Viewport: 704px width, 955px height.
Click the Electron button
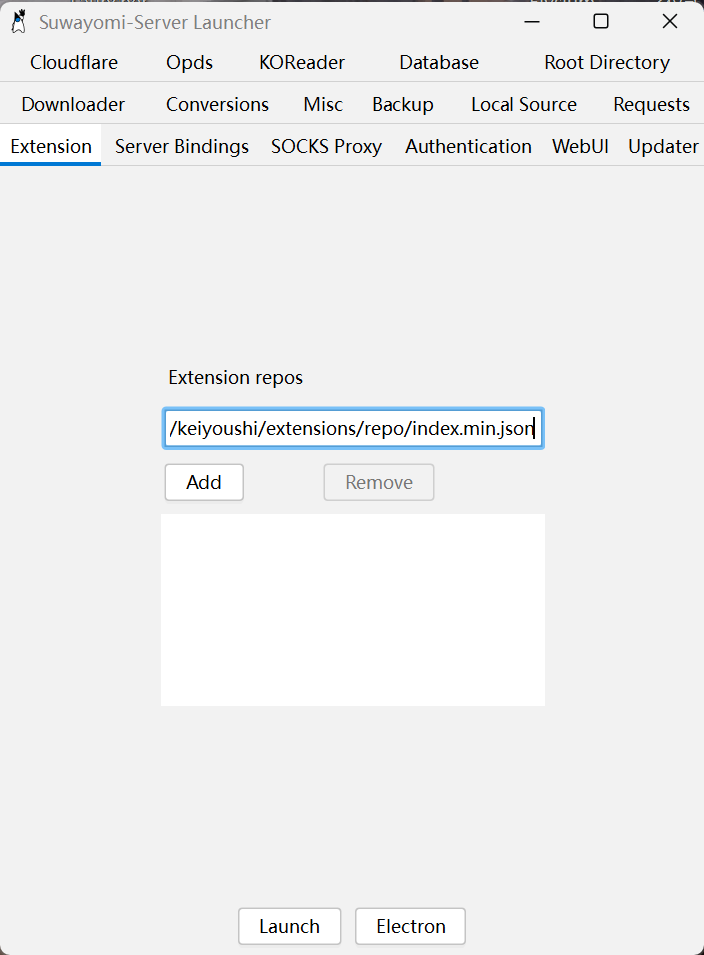(410, 926)
